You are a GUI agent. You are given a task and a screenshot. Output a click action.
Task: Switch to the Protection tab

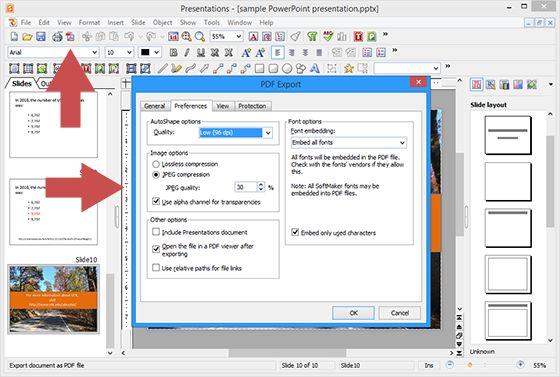point(252,106)
